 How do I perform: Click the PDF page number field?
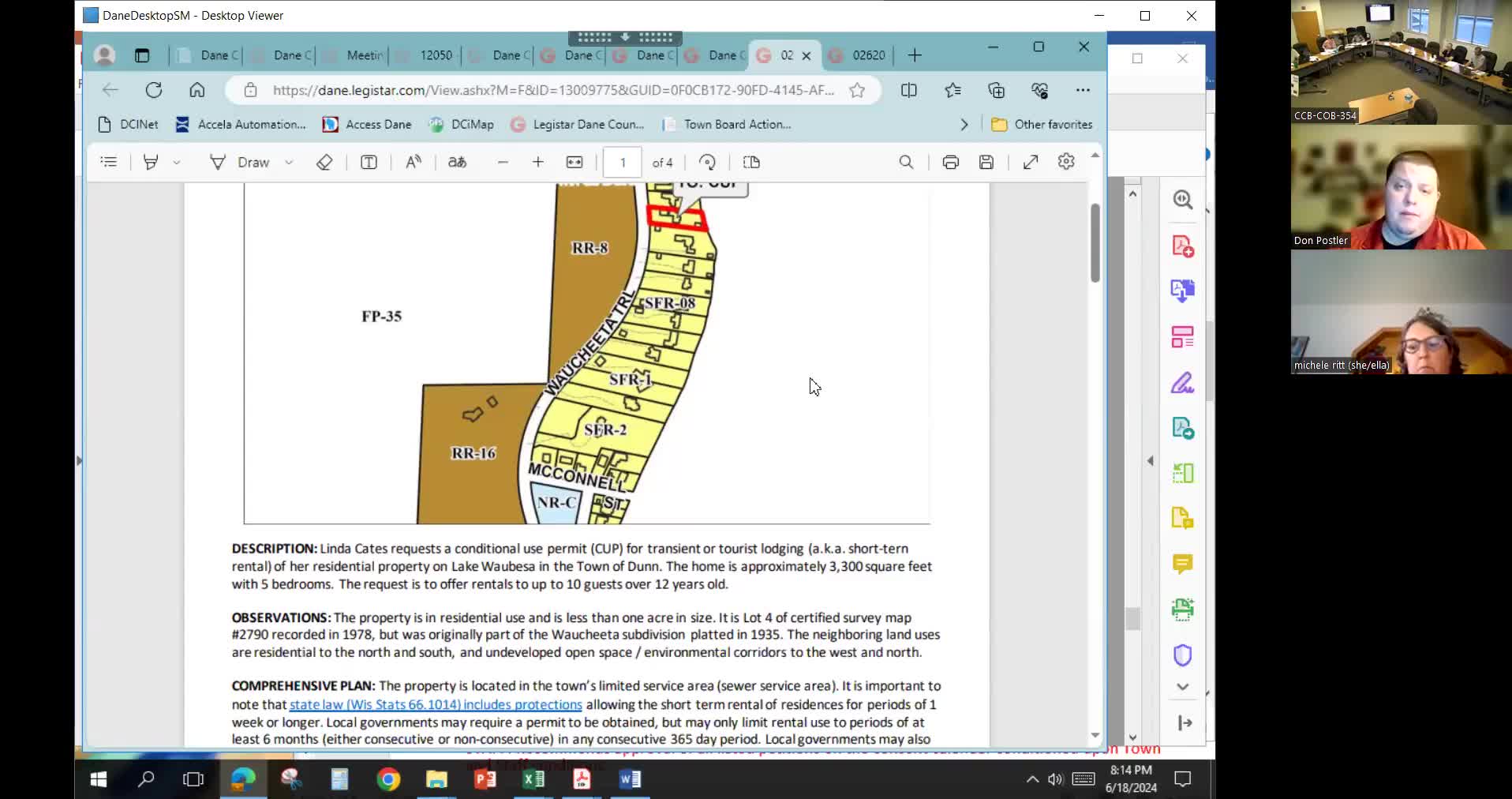(623, 162)
